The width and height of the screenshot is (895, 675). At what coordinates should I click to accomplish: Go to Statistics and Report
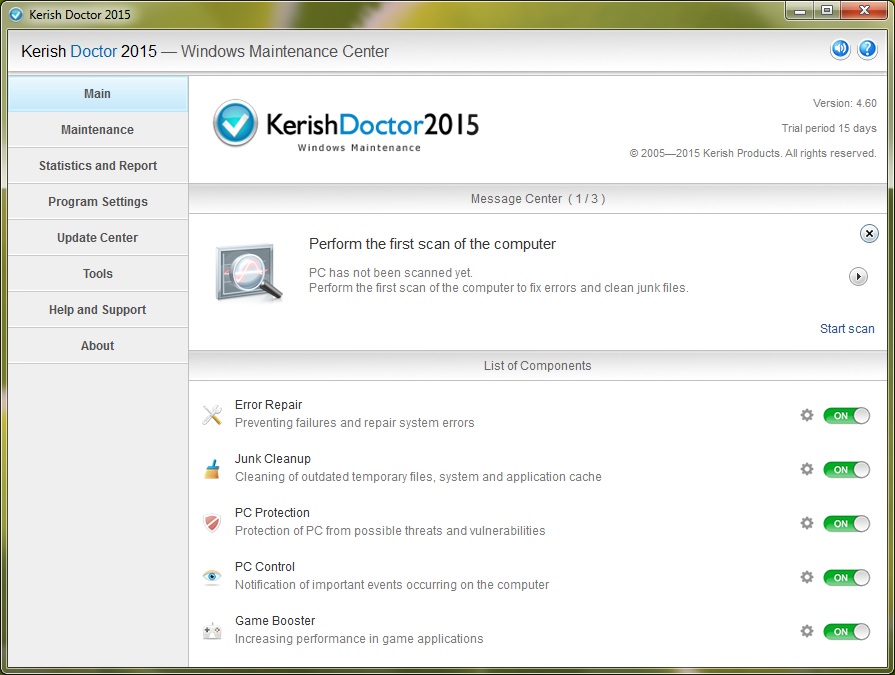(98, 165)
